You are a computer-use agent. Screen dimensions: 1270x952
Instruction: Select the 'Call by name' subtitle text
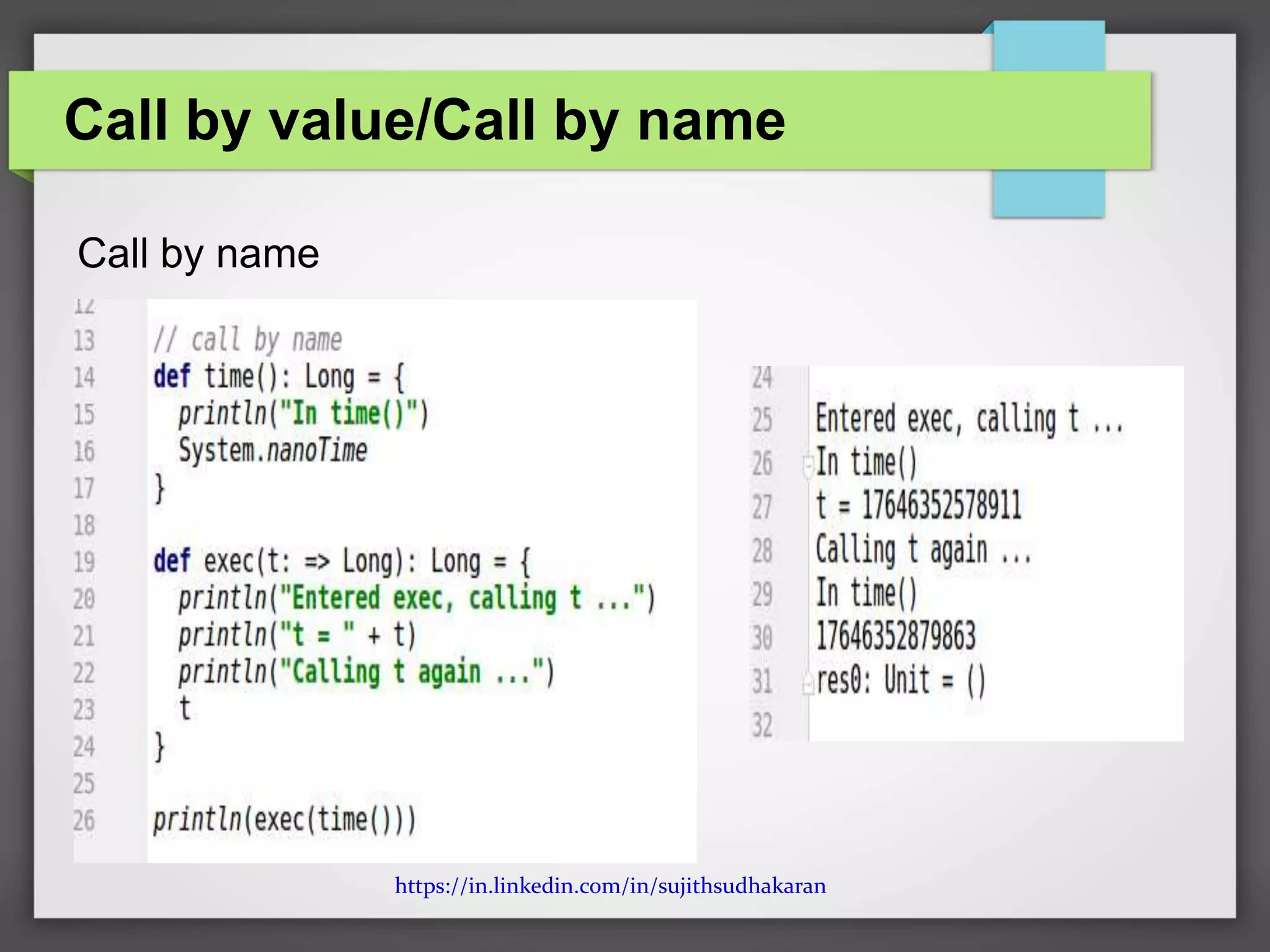[198, 253]
